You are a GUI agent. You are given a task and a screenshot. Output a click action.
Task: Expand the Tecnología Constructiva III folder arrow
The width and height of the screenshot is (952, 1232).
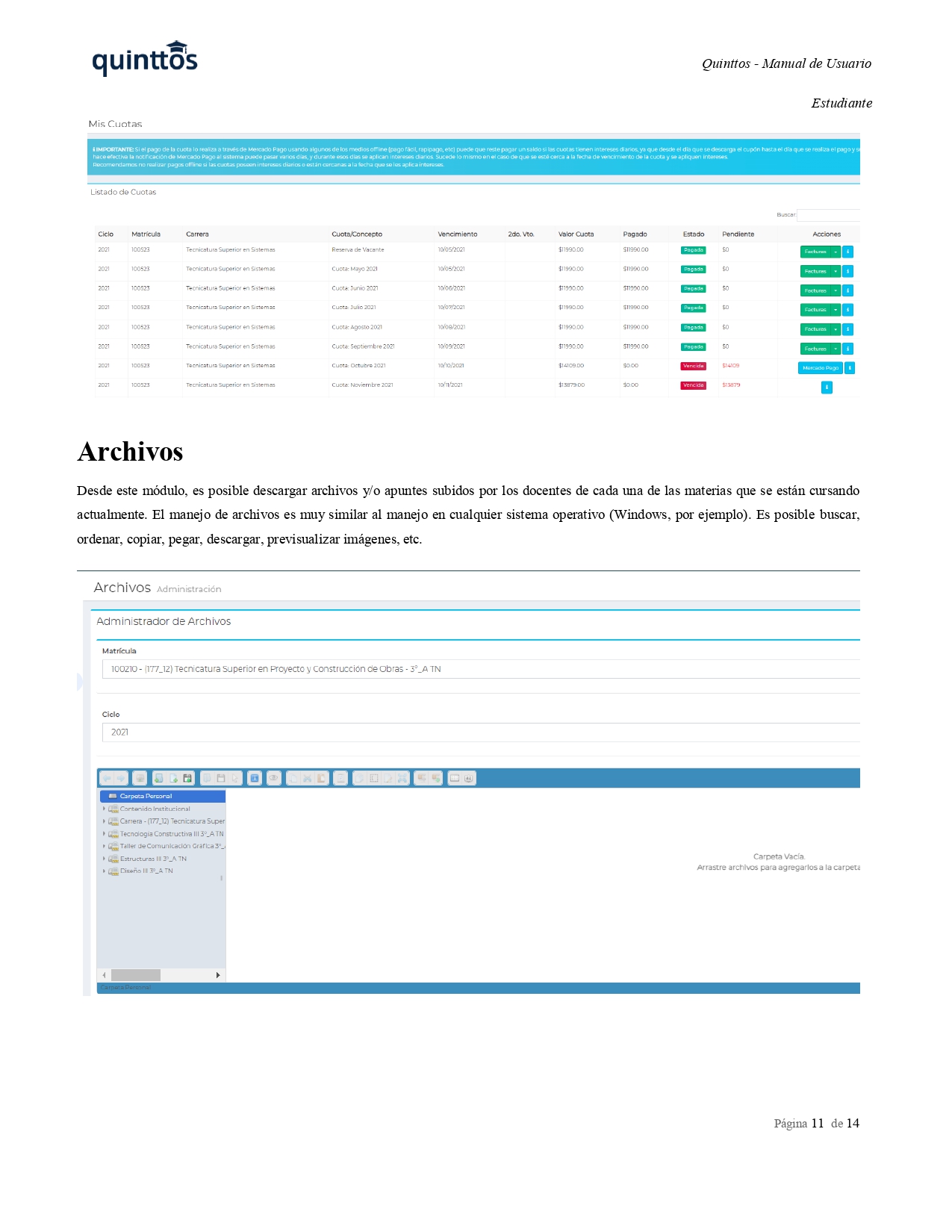[x=104, y=834]
